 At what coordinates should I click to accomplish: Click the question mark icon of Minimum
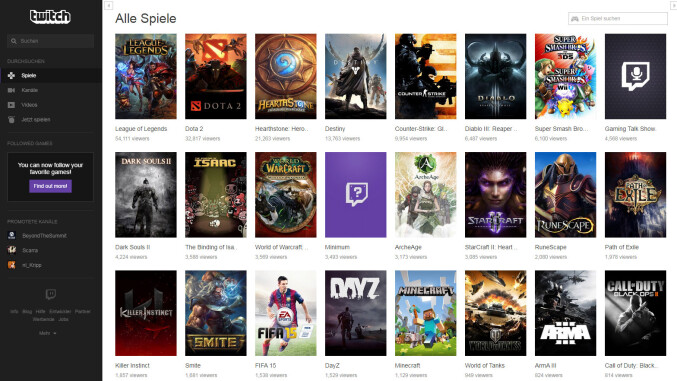(x=356, y=194)
